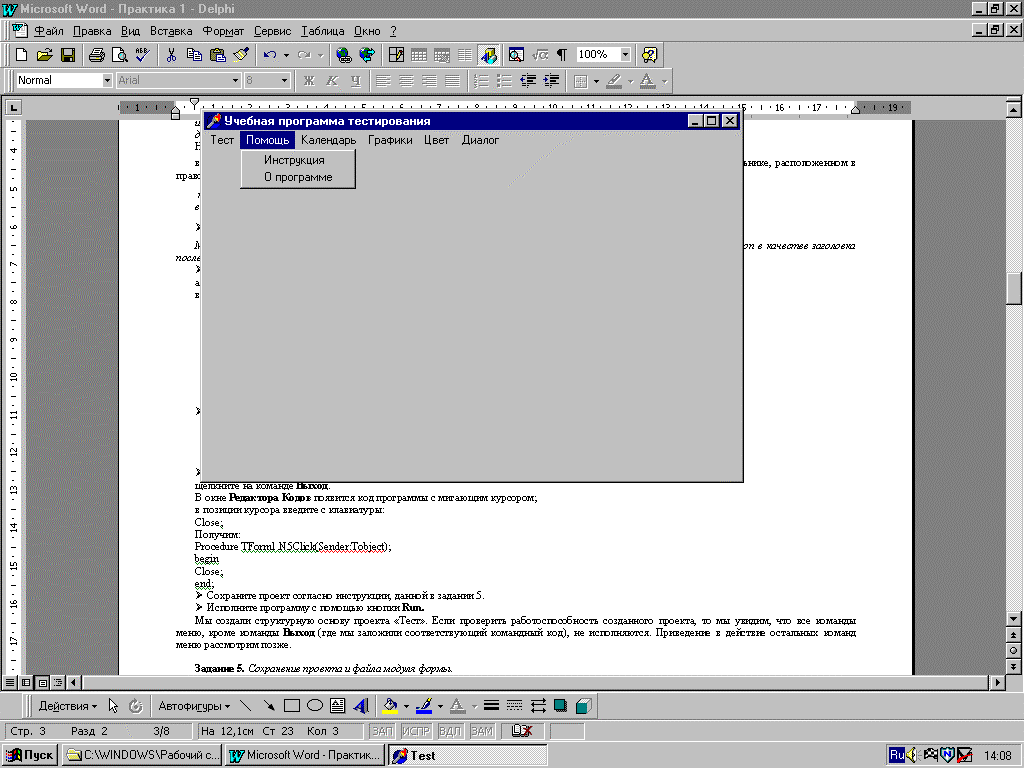
Task: Click the Columns icon
Action: [464, 55]
